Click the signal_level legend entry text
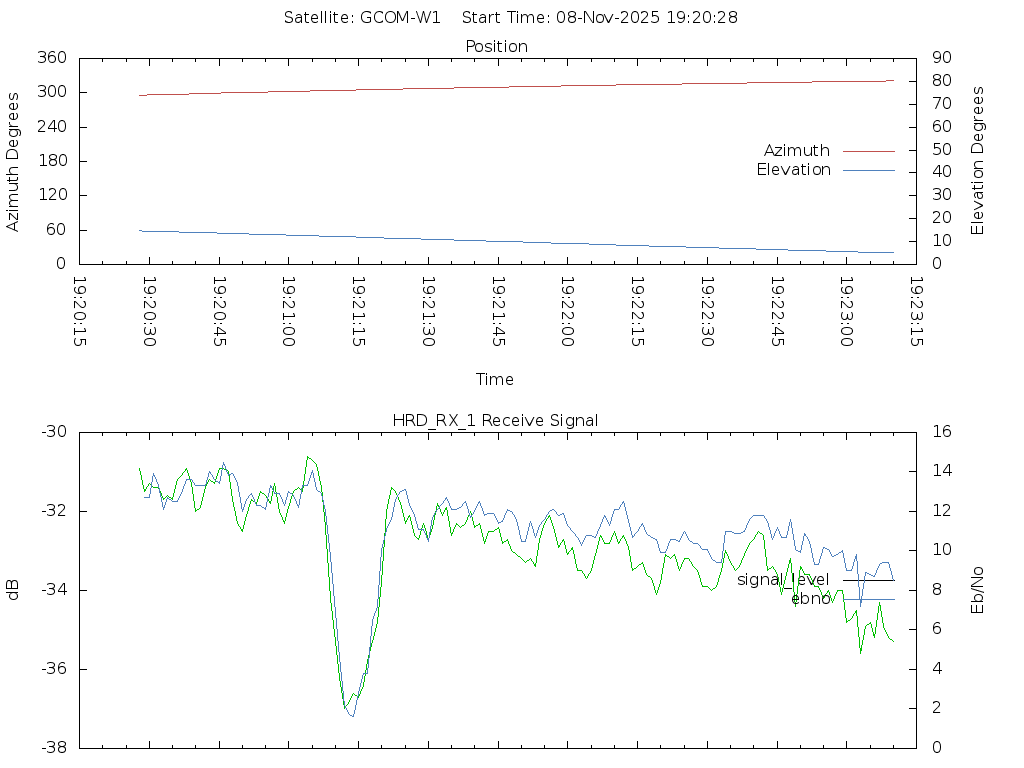1024x768 pixels. click(x=783, y=580)
